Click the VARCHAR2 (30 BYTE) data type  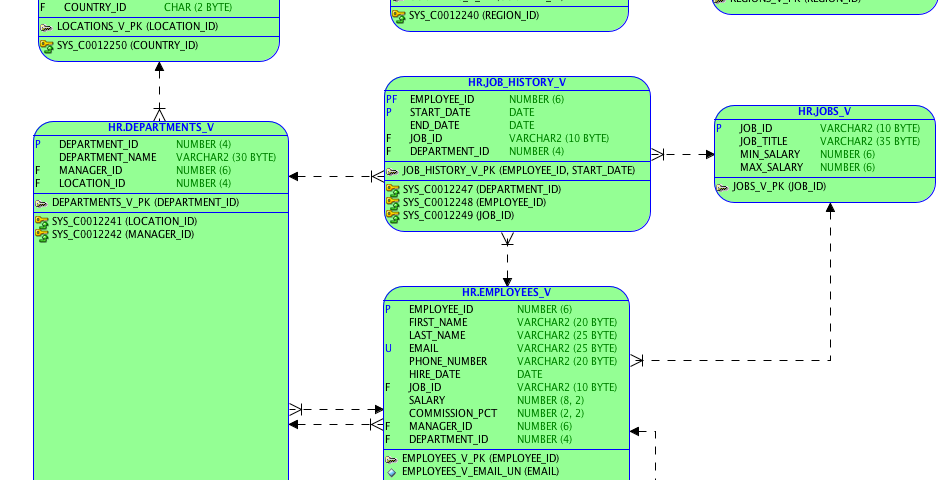[x=226, y=157]
